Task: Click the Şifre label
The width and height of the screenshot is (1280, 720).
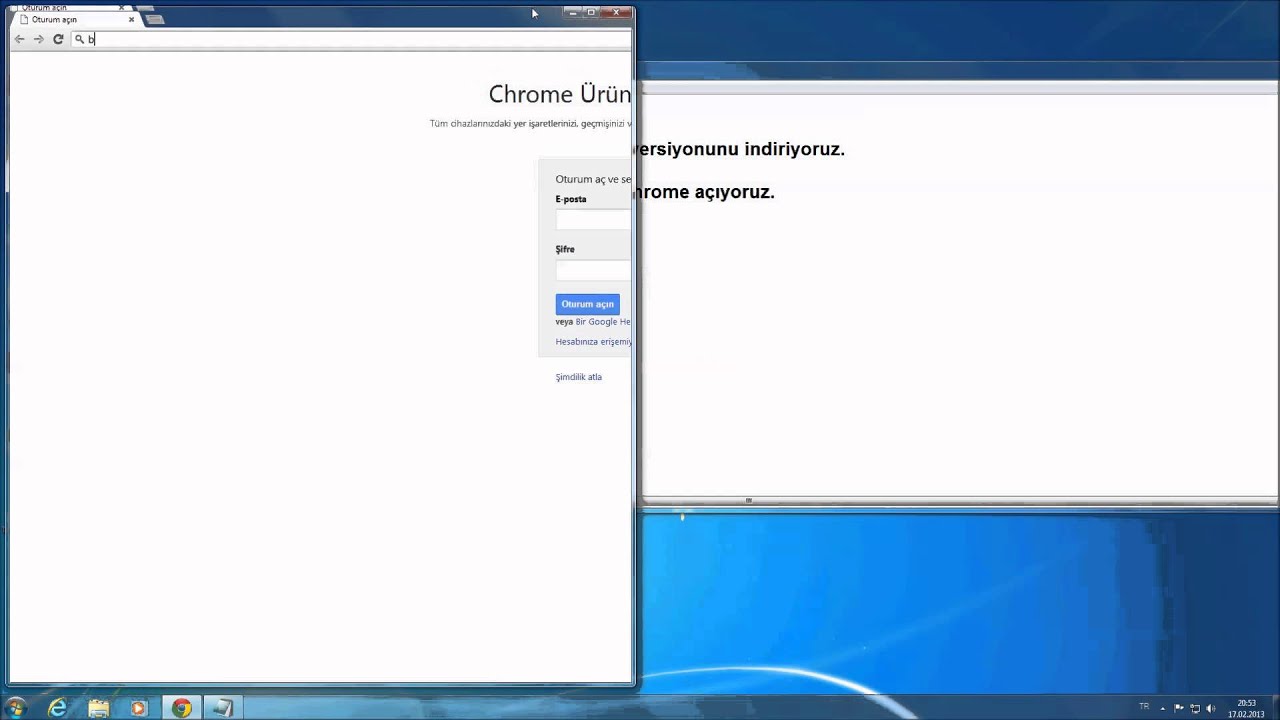Action: coord(565,249)
